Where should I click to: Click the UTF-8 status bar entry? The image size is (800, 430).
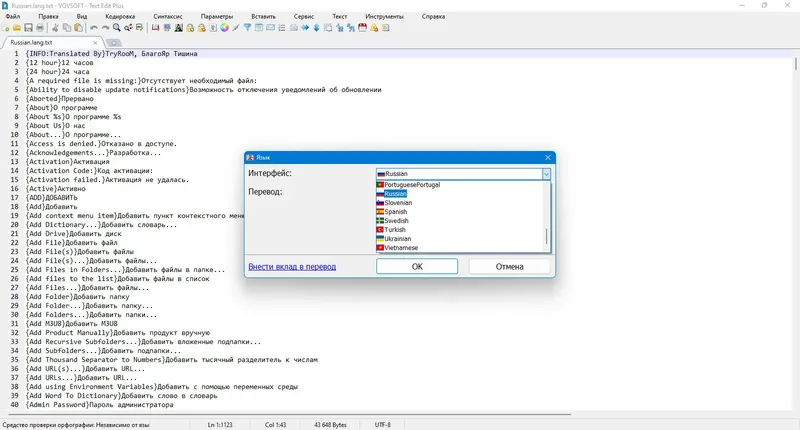pyautogui.click(x=383, y=424)
